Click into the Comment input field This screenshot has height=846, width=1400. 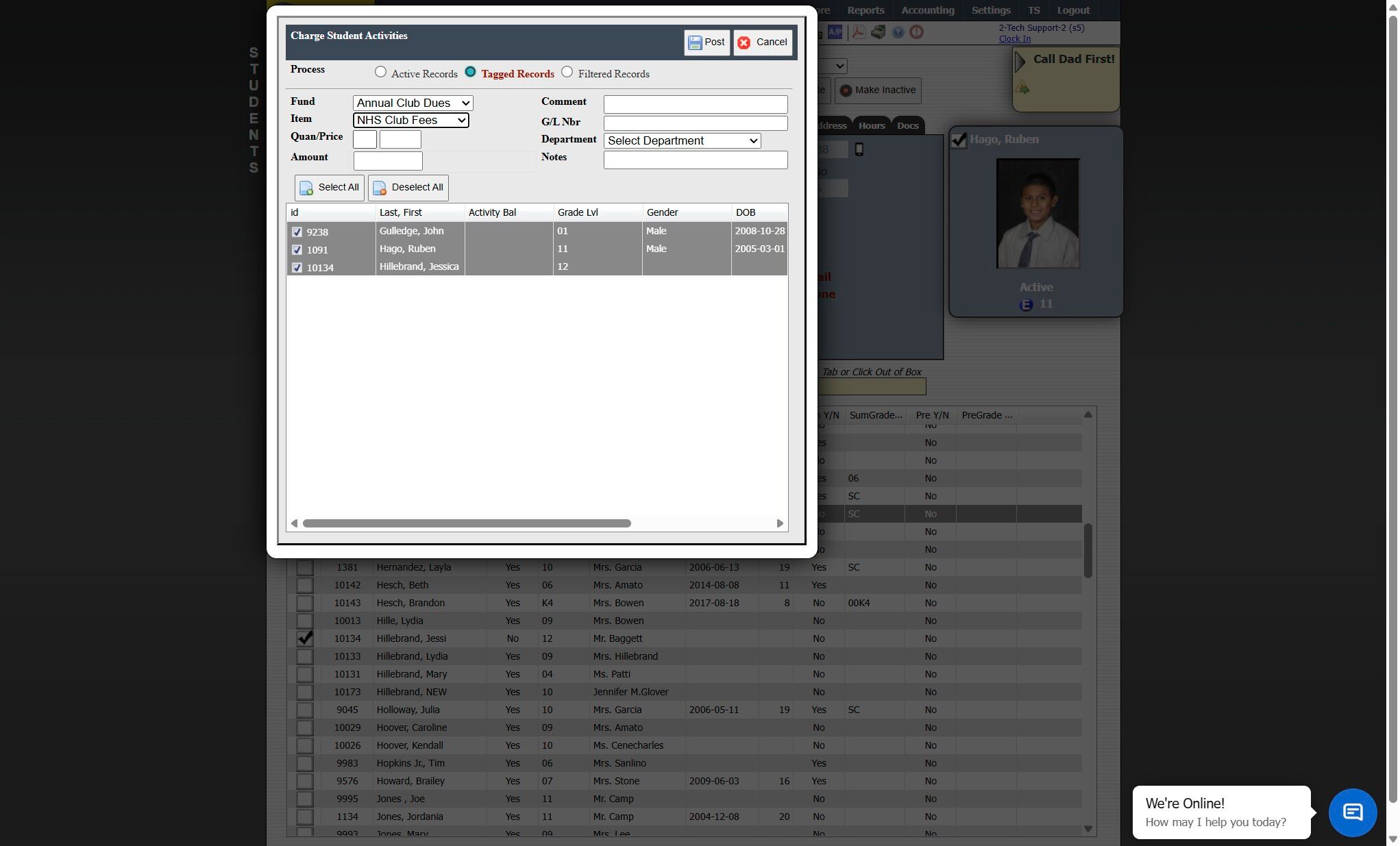695,104
